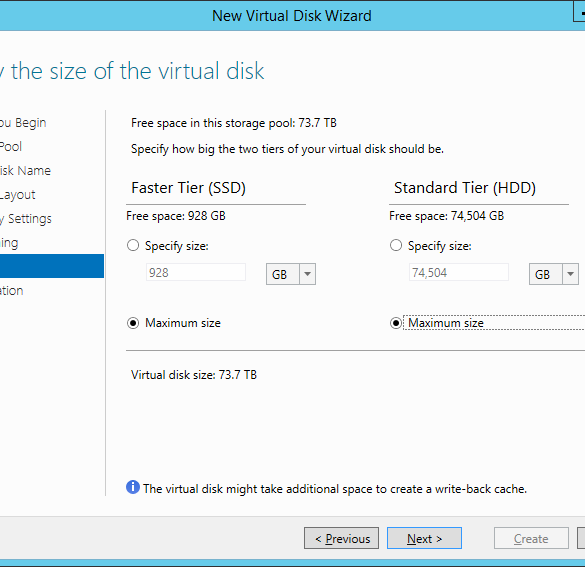585x567 pixels.
Task: Click the disabled Create button
Action: point(531,538)
